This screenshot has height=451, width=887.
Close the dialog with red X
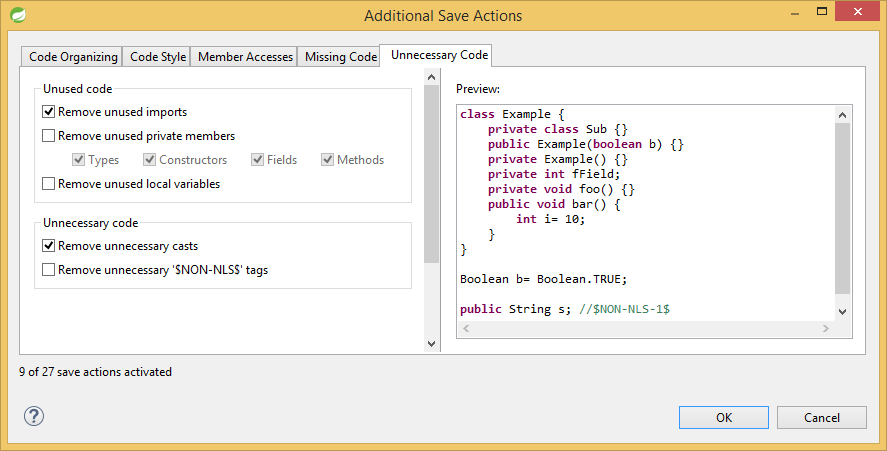coord(858,11)
